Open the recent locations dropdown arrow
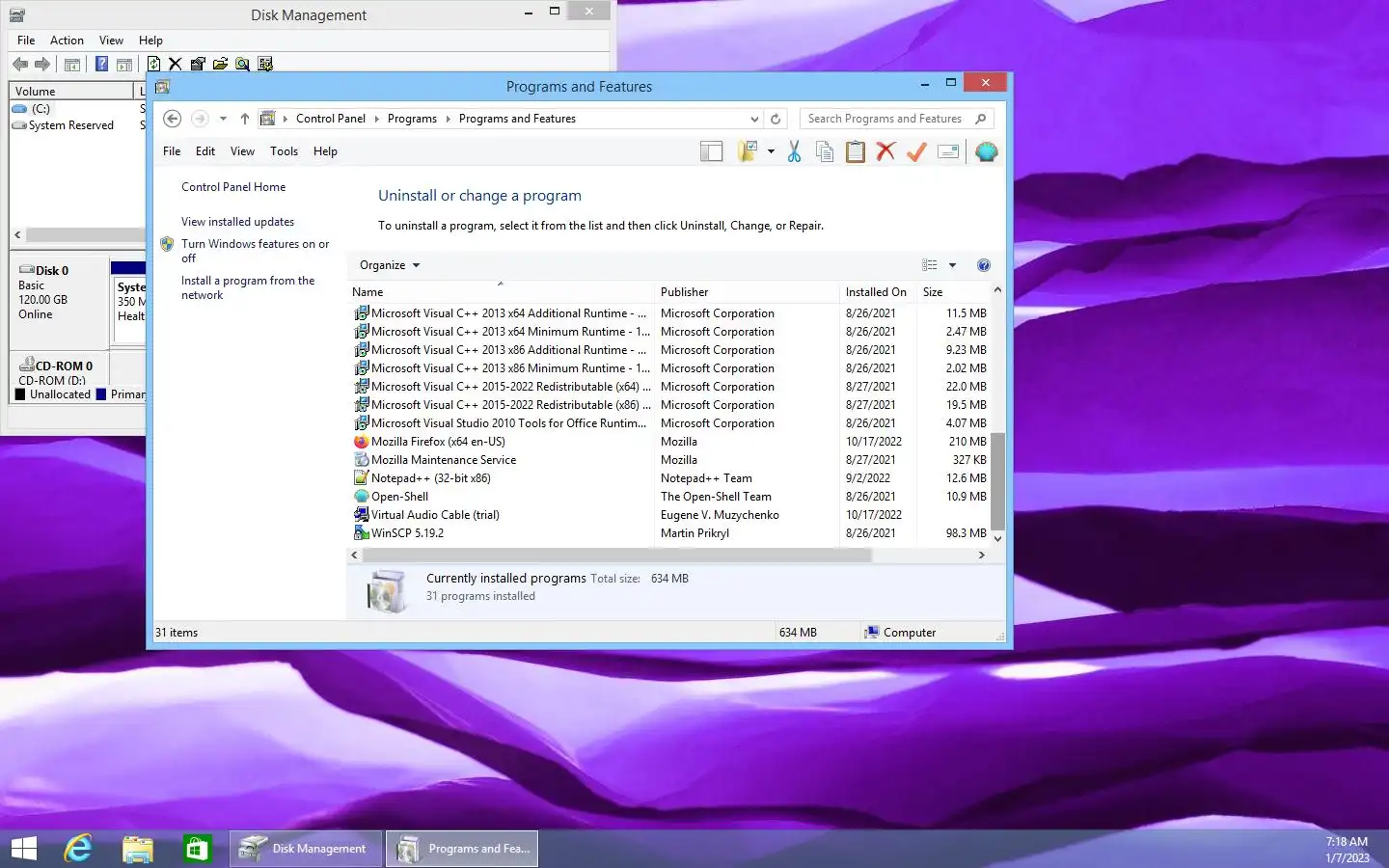The image size is (1389, 868). click(x=223, y=119)
